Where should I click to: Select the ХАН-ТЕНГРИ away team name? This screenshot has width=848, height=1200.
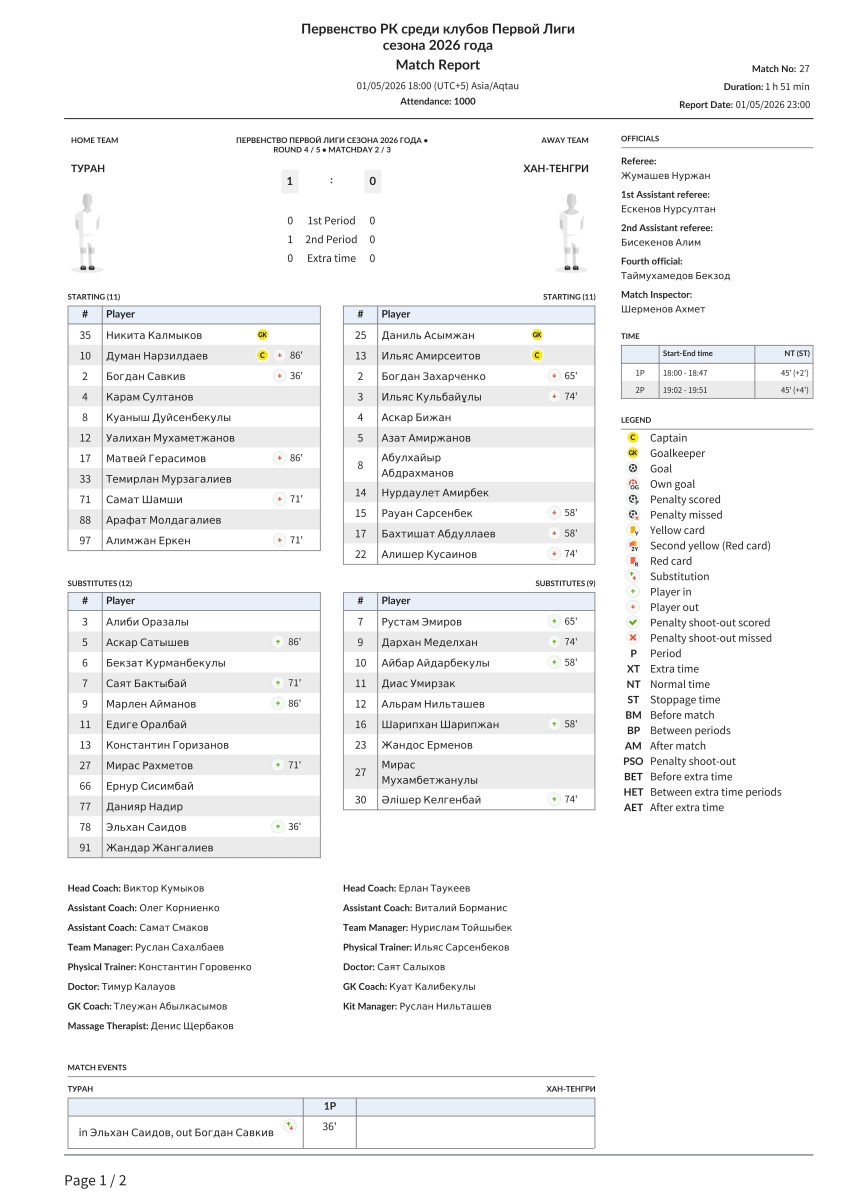pyautogui.click(x=556, y=169)
